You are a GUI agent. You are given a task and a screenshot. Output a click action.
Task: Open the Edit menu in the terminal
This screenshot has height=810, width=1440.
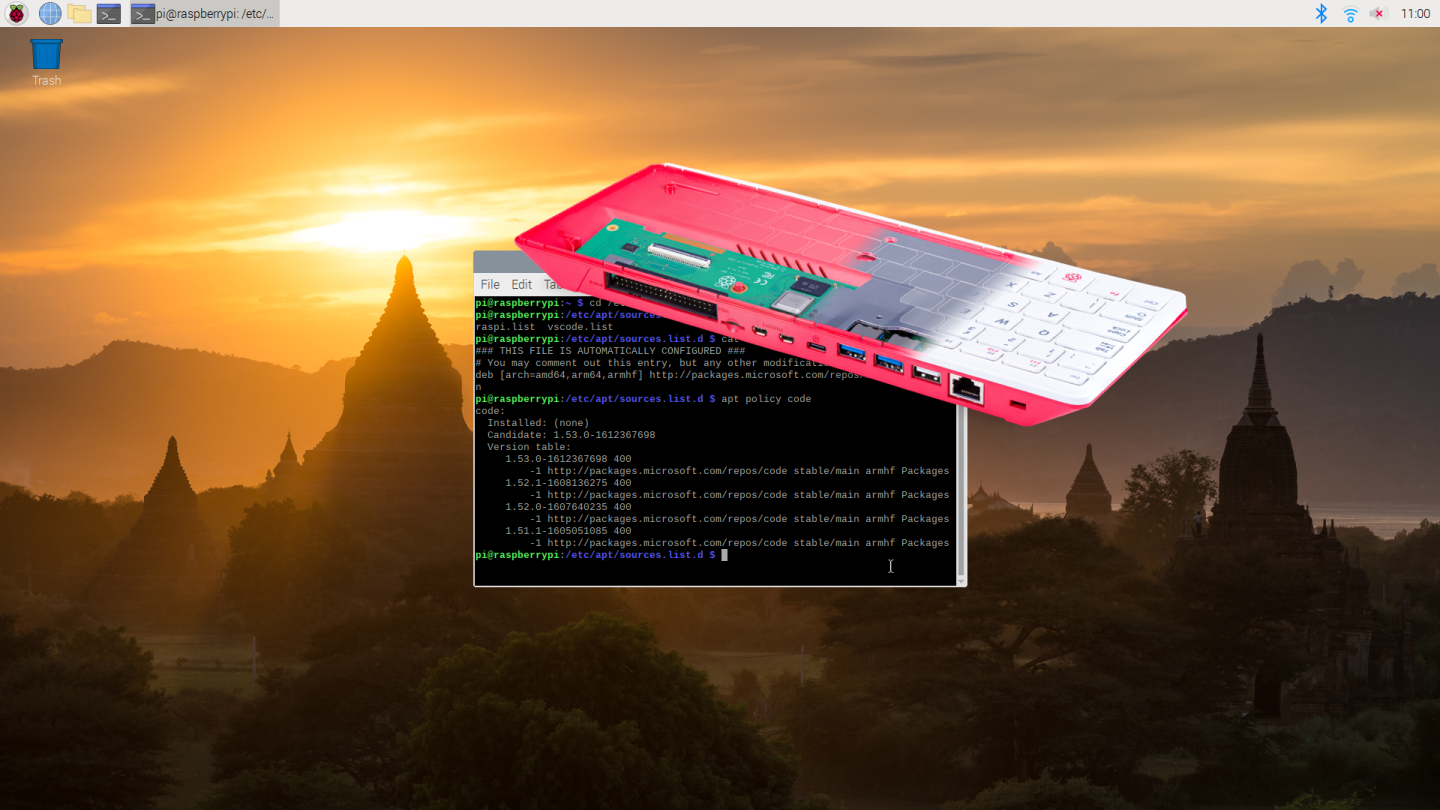[x=521, y=284]
